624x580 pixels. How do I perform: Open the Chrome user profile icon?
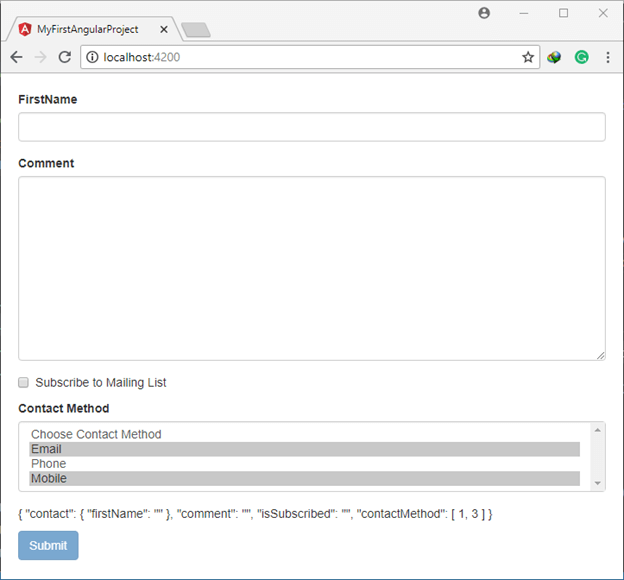pos(484,13)
